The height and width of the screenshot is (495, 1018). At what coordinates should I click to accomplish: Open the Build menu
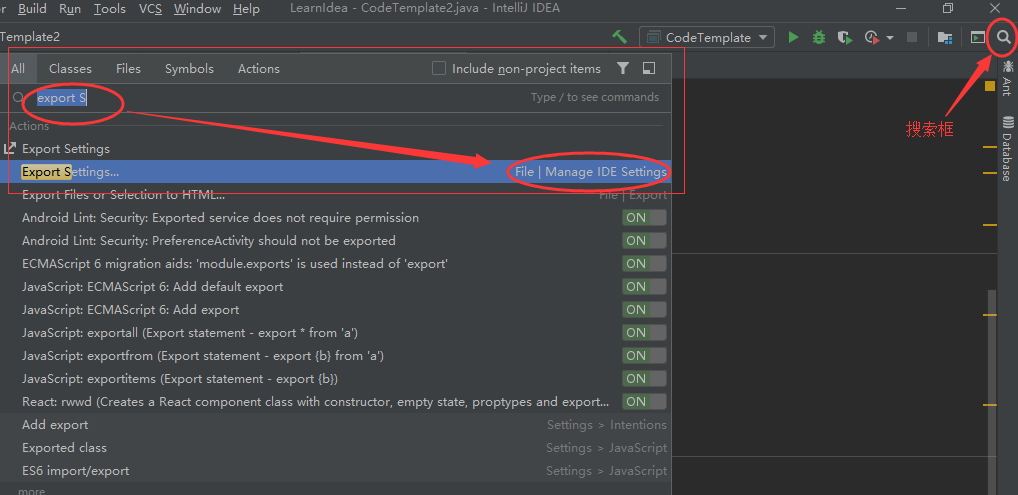tap(32, 9)
